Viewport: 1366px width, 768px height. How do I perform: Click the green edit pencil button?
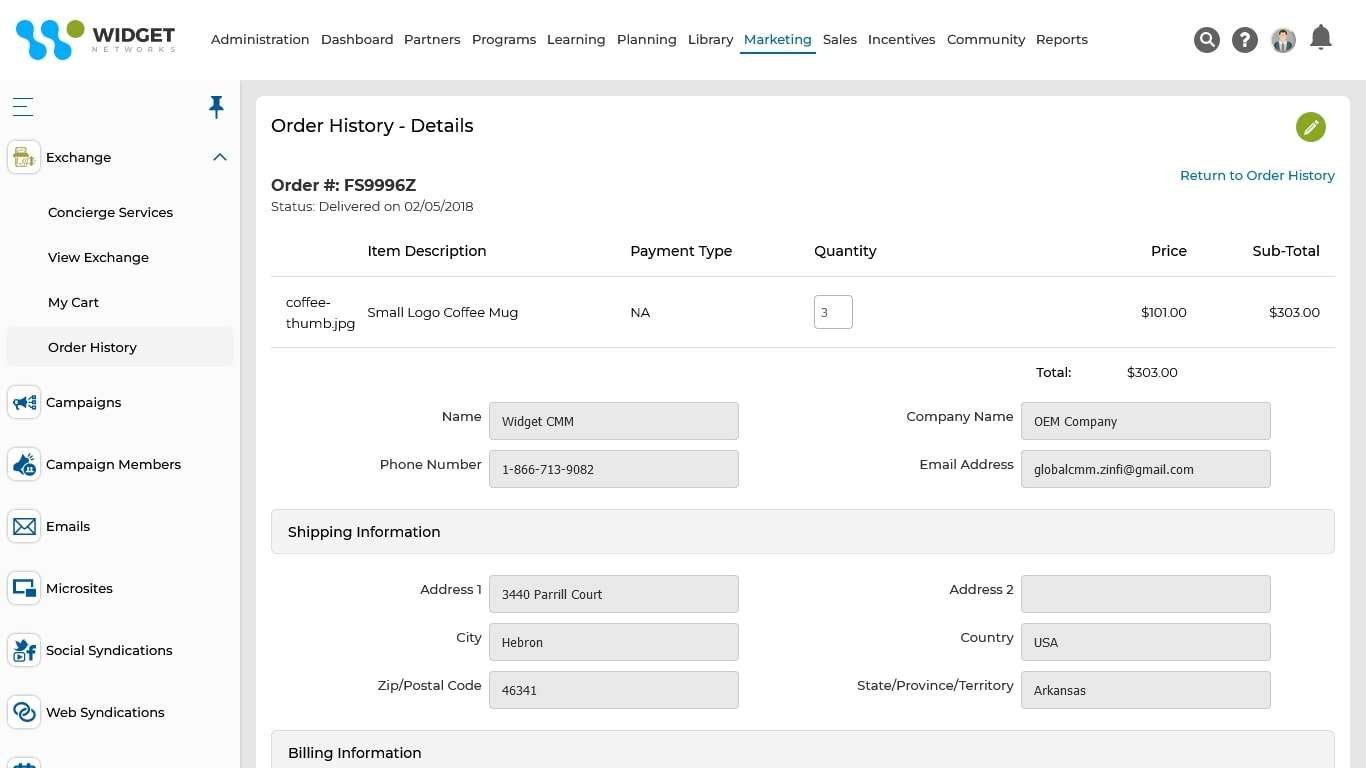pos(1311,127)
